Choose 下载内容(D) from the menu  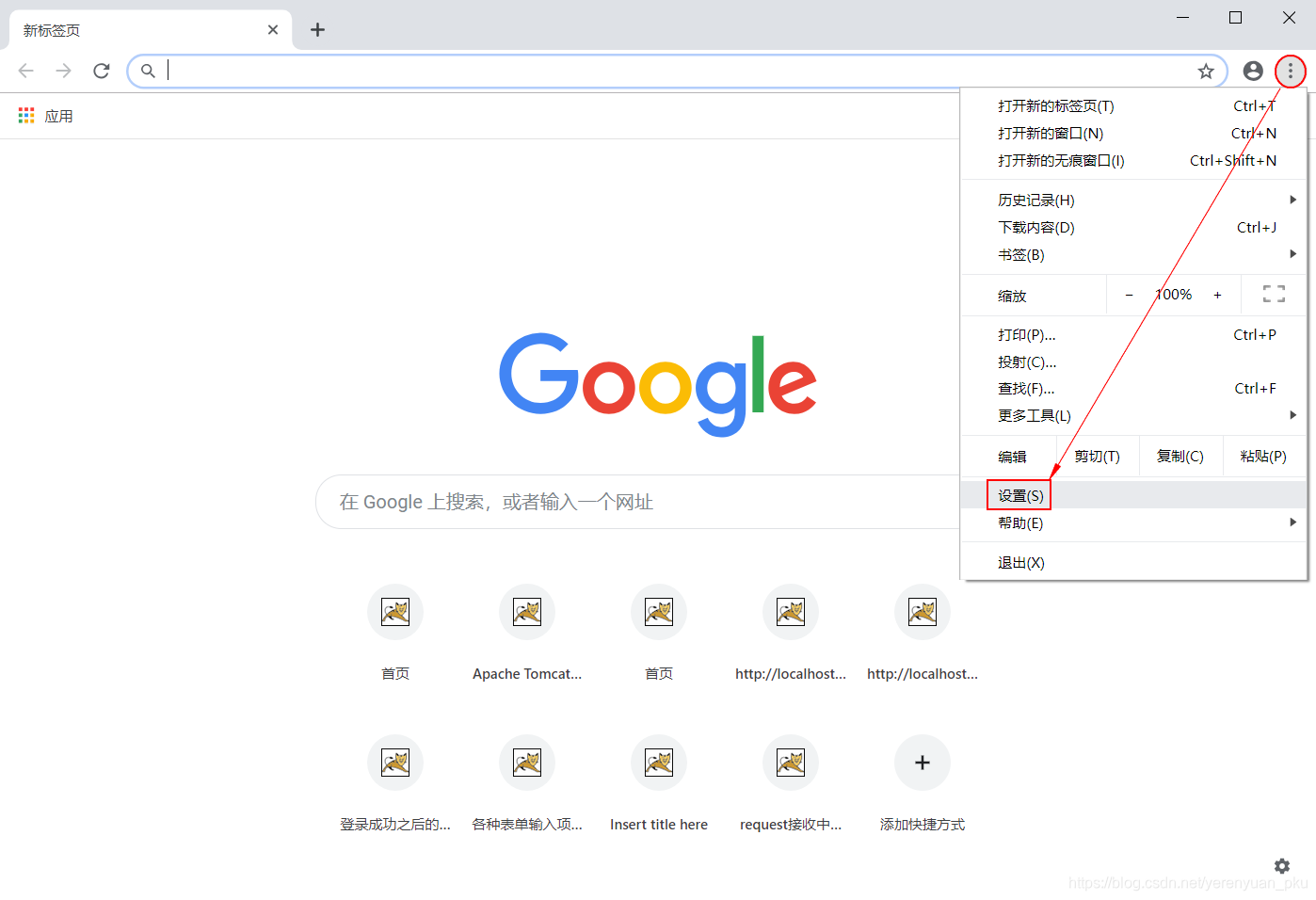[x=1134, y=228]
